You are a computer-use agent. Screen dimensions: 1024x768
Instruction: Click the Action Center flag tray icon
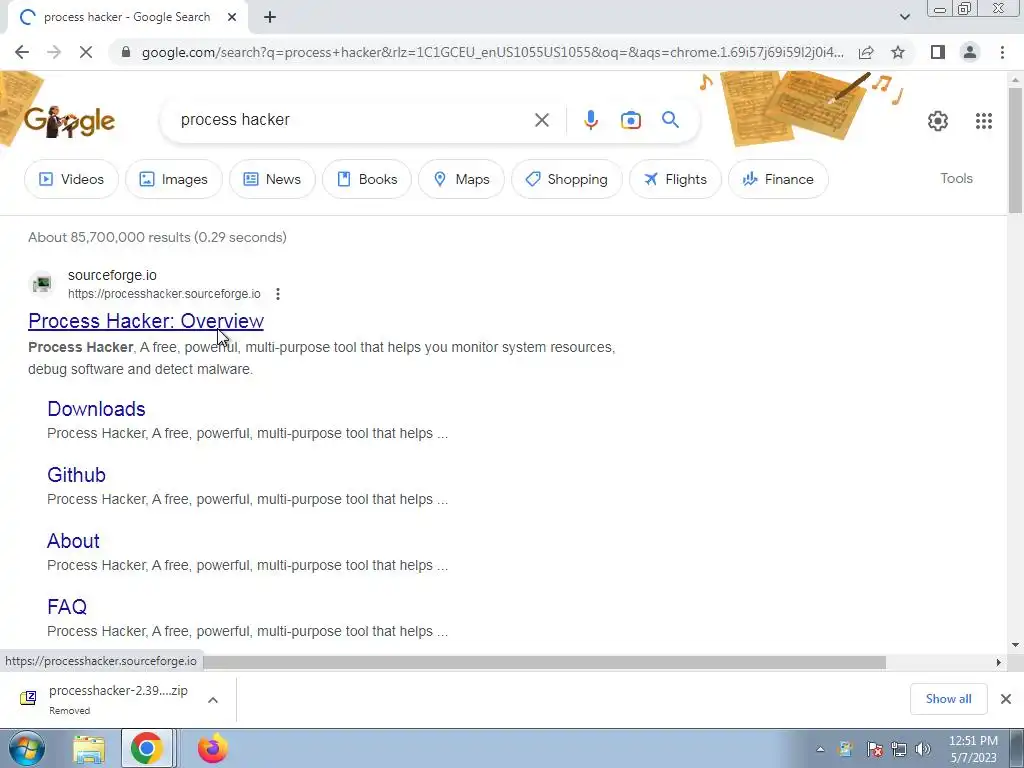(874, 749)
